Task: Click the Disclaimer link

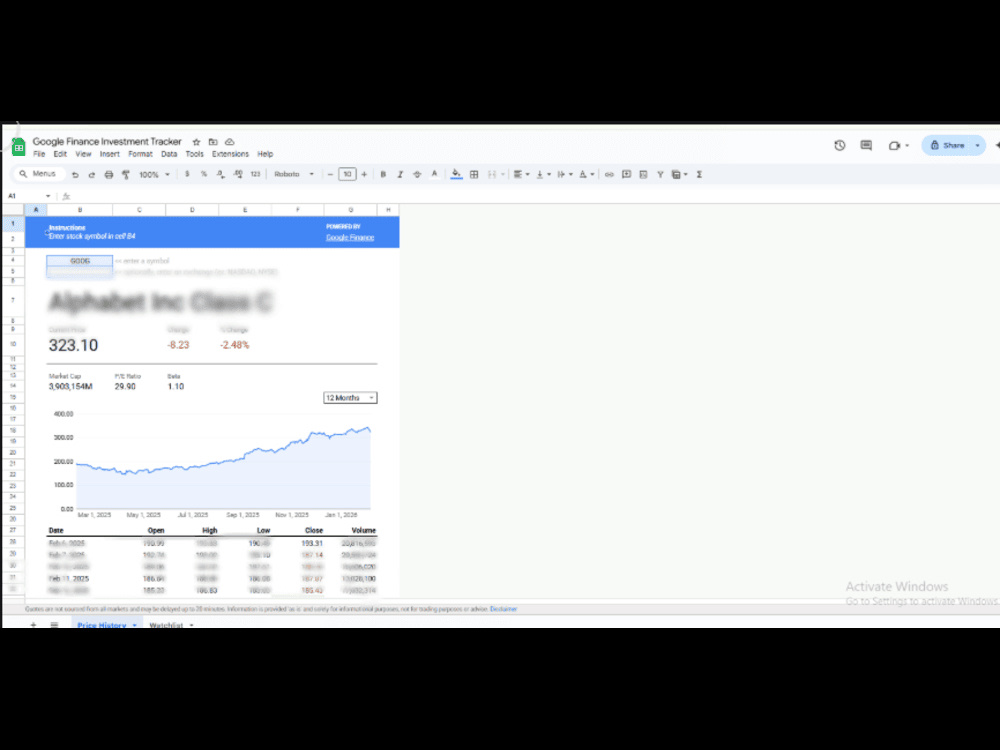Action: coord(503,609)
